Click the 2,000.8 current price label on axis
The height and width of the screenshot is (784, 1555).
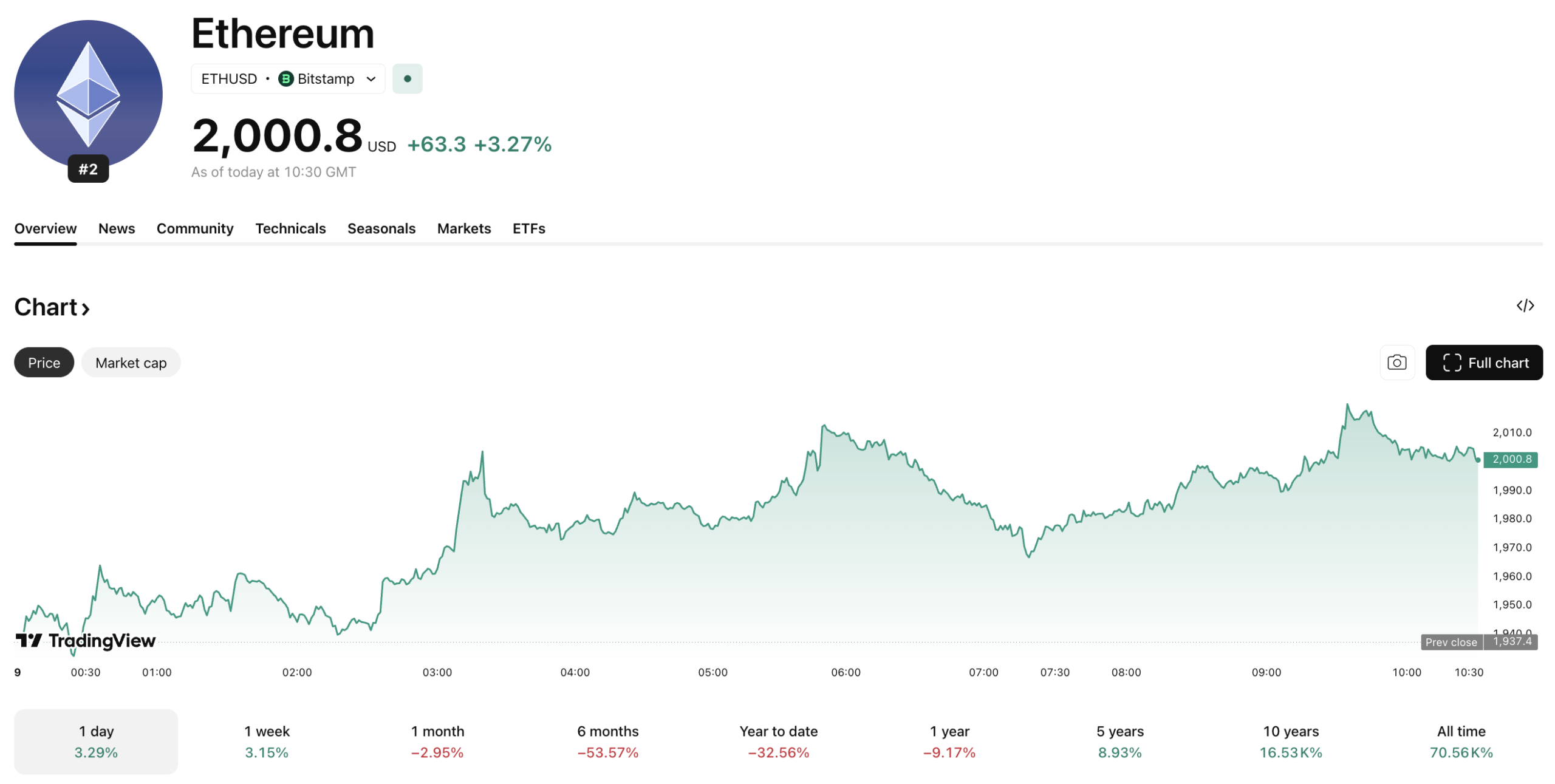1510,459
